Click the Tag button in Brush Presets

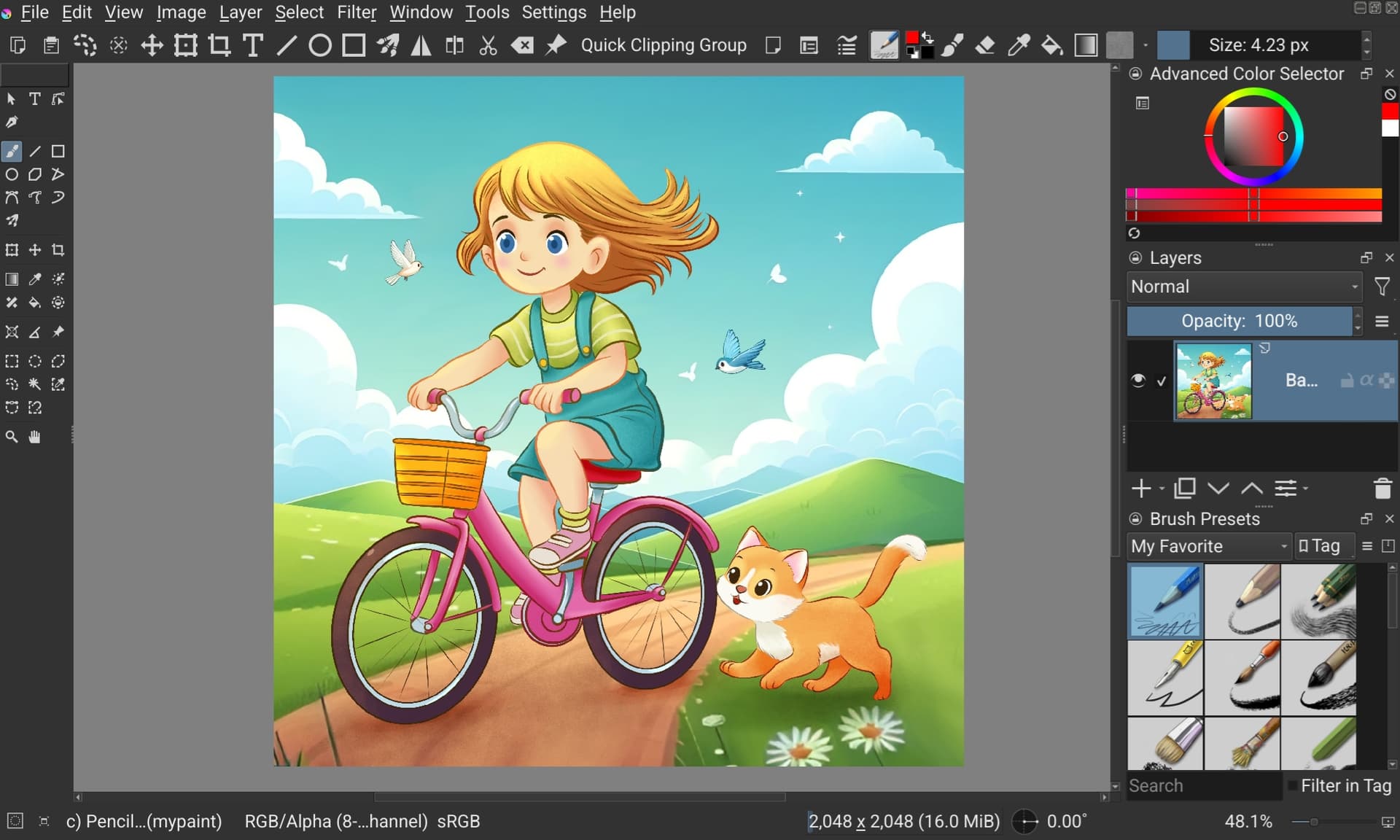(x=1323, y=546)
